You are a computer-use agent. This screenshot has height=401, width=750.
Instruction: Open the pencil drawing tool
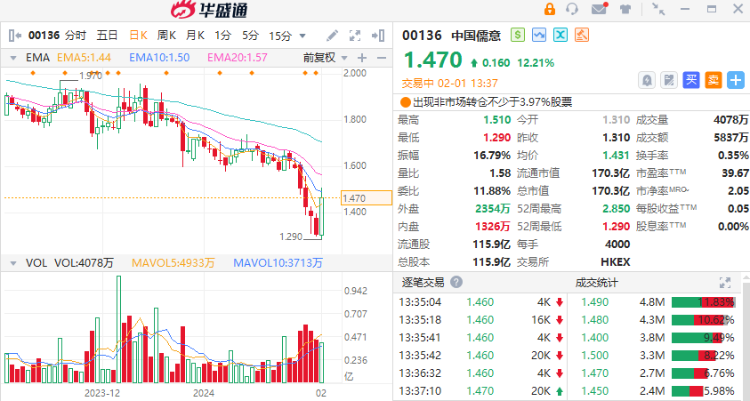(332, 35)
